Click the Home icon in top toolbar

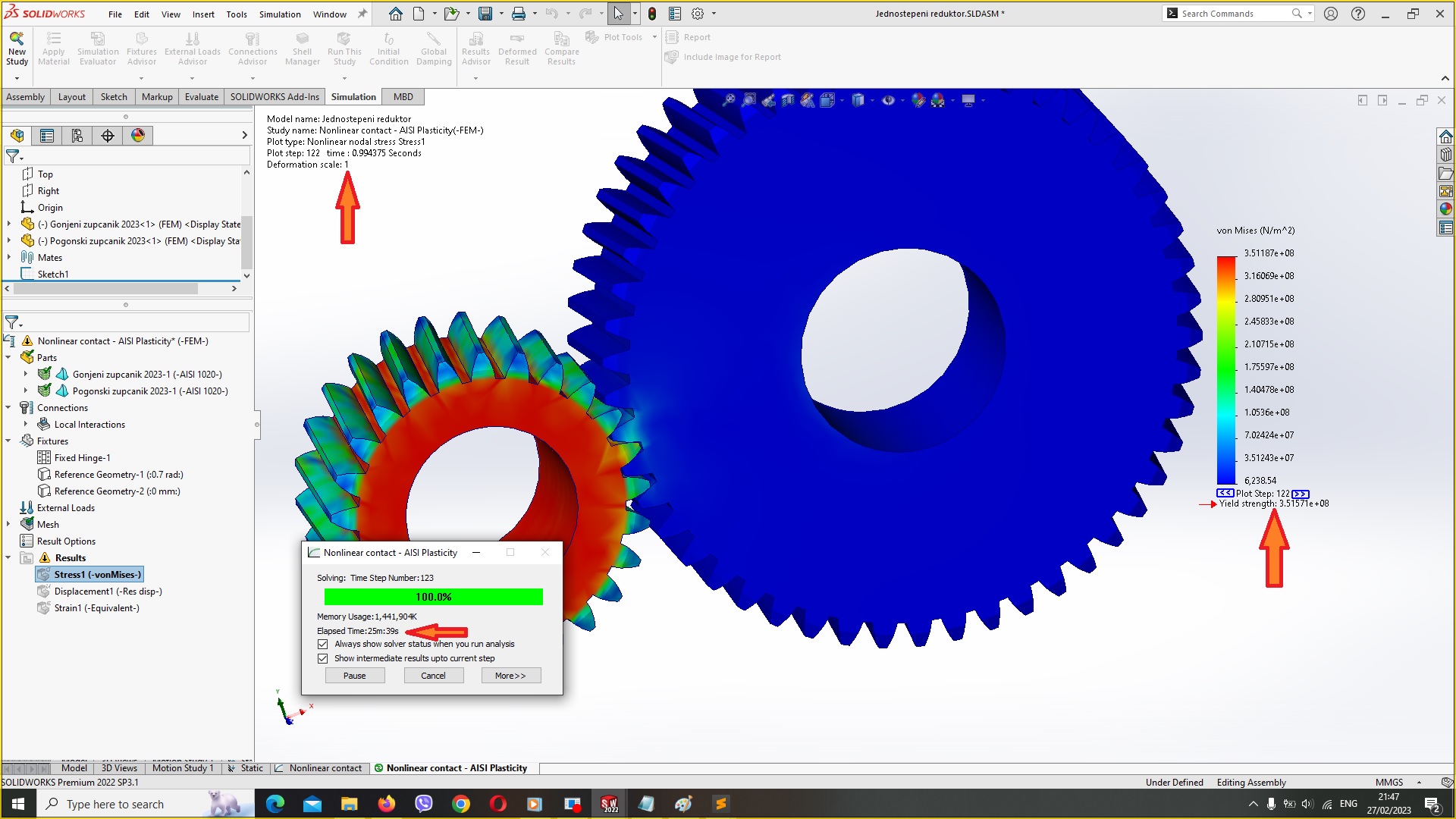[x=396, y=14]
